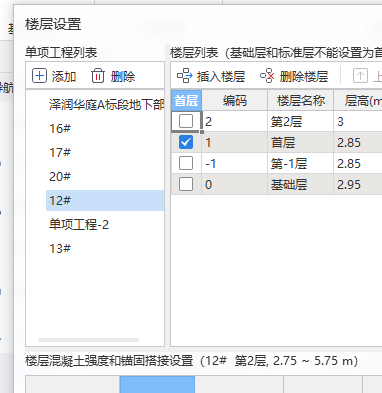Click 删除楼层 button text

[x=304, y=77]
